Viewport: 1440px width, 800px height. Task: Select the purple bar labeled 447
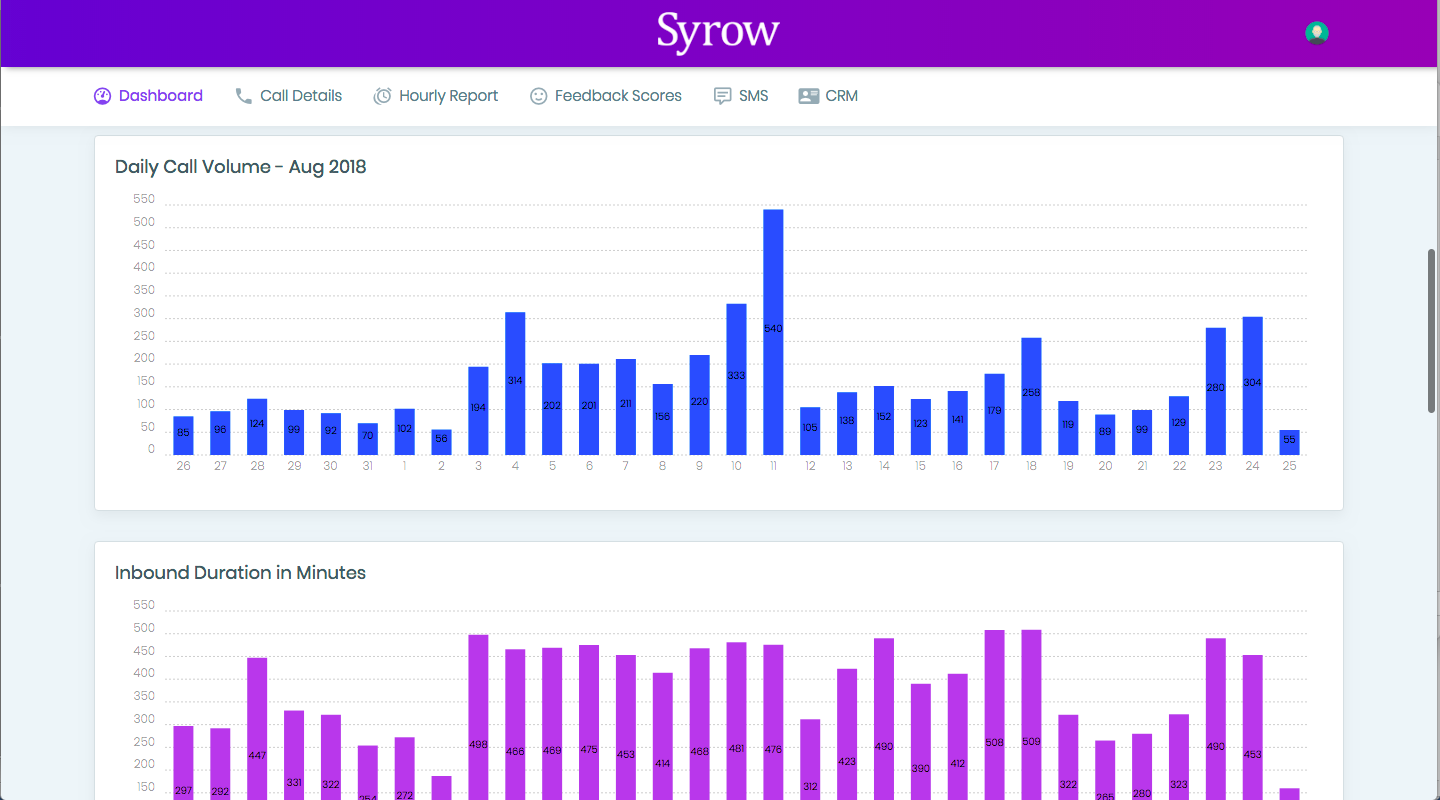pos(257,728)
